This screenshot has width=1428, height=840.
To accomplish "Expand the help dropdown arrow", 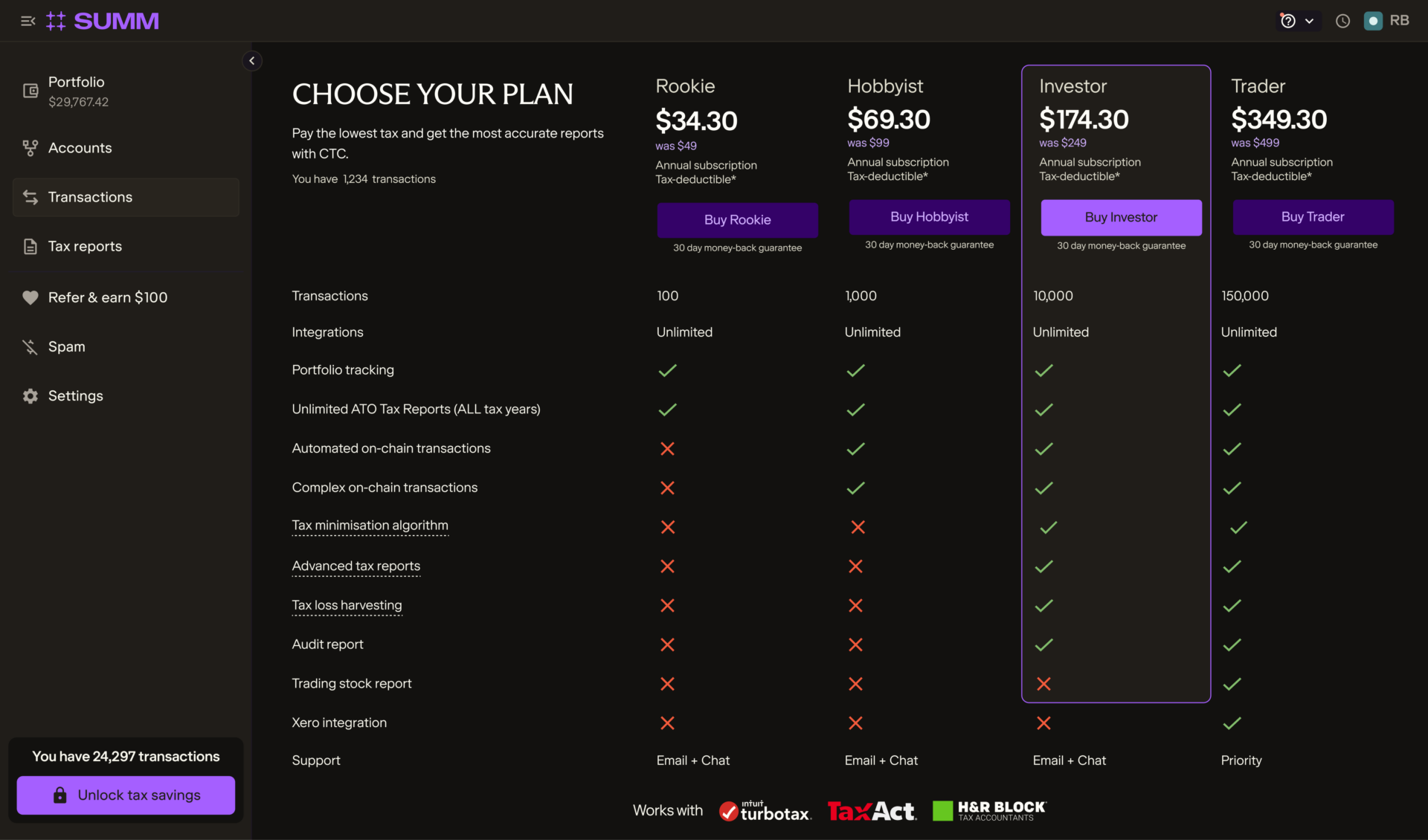I will tap(1309, 21).
